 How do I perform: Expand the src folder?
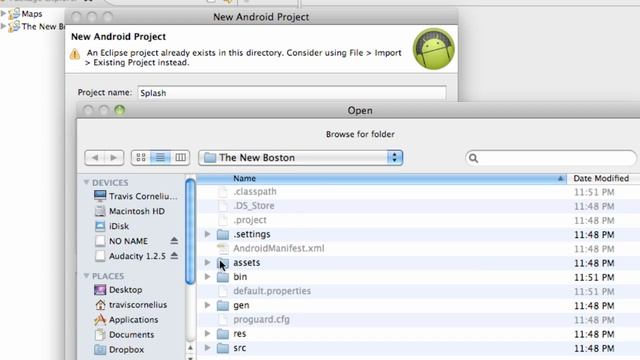point(207,348)
